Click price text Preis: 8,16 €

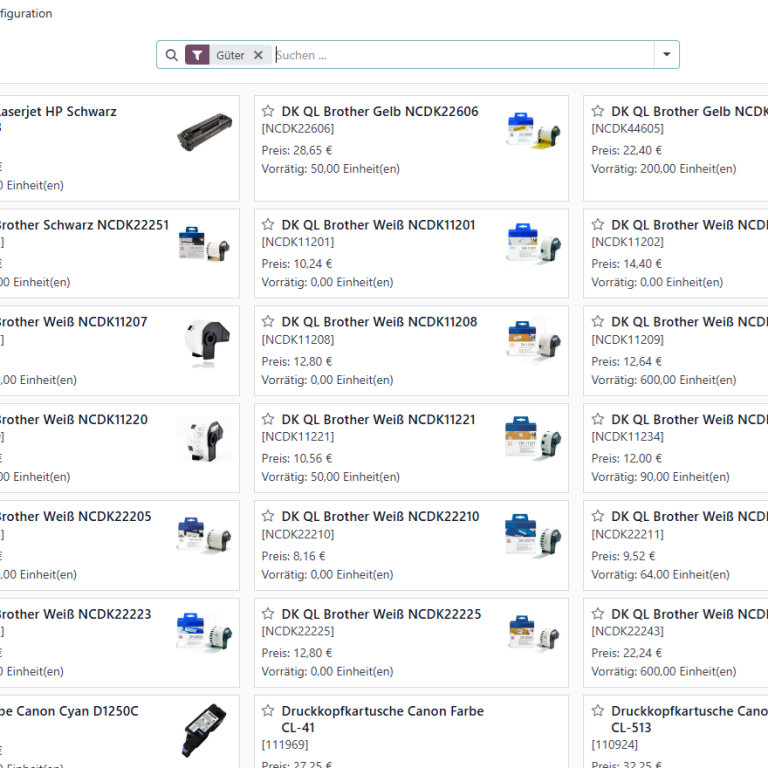293,556
